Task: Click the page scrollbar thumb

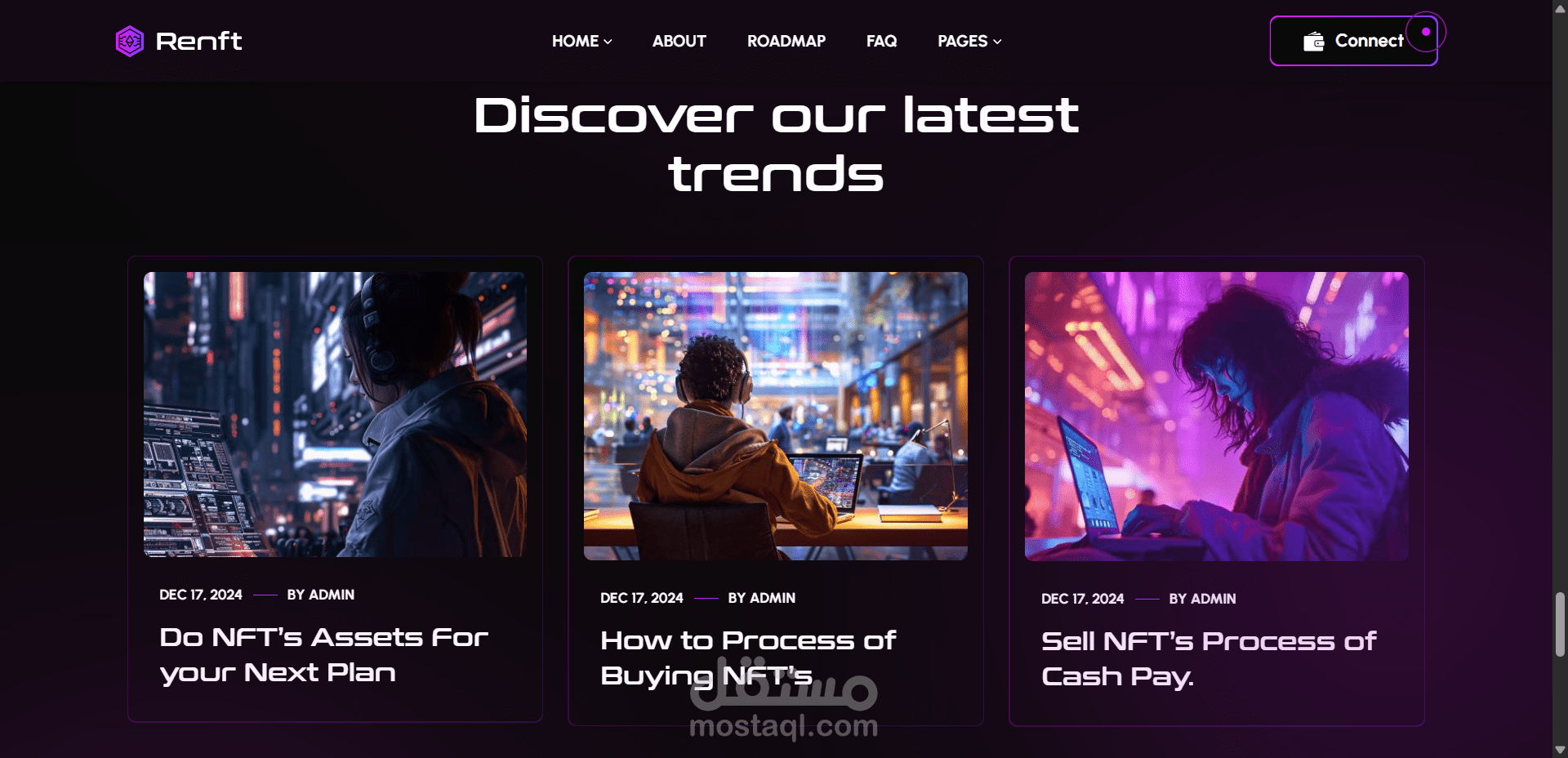Action: pyautogui.click(x=1560, y=624)
